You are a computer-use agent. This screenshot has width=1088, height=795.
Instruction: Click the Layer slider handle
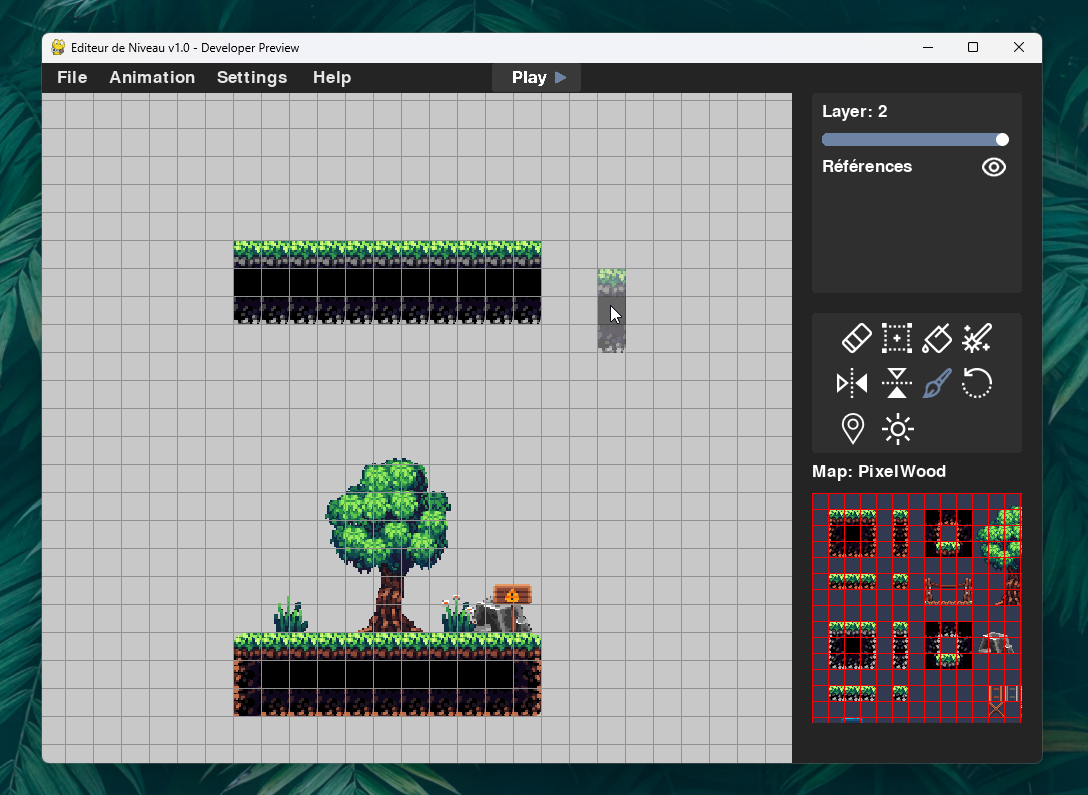point(1002,139)
